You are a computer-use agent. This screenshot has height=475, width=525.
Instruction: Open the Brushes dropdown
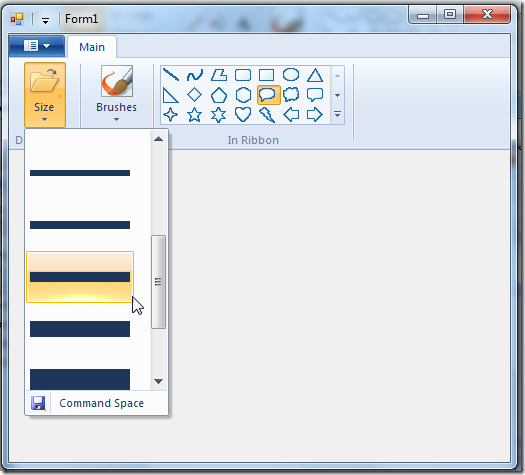coord(117,94)
